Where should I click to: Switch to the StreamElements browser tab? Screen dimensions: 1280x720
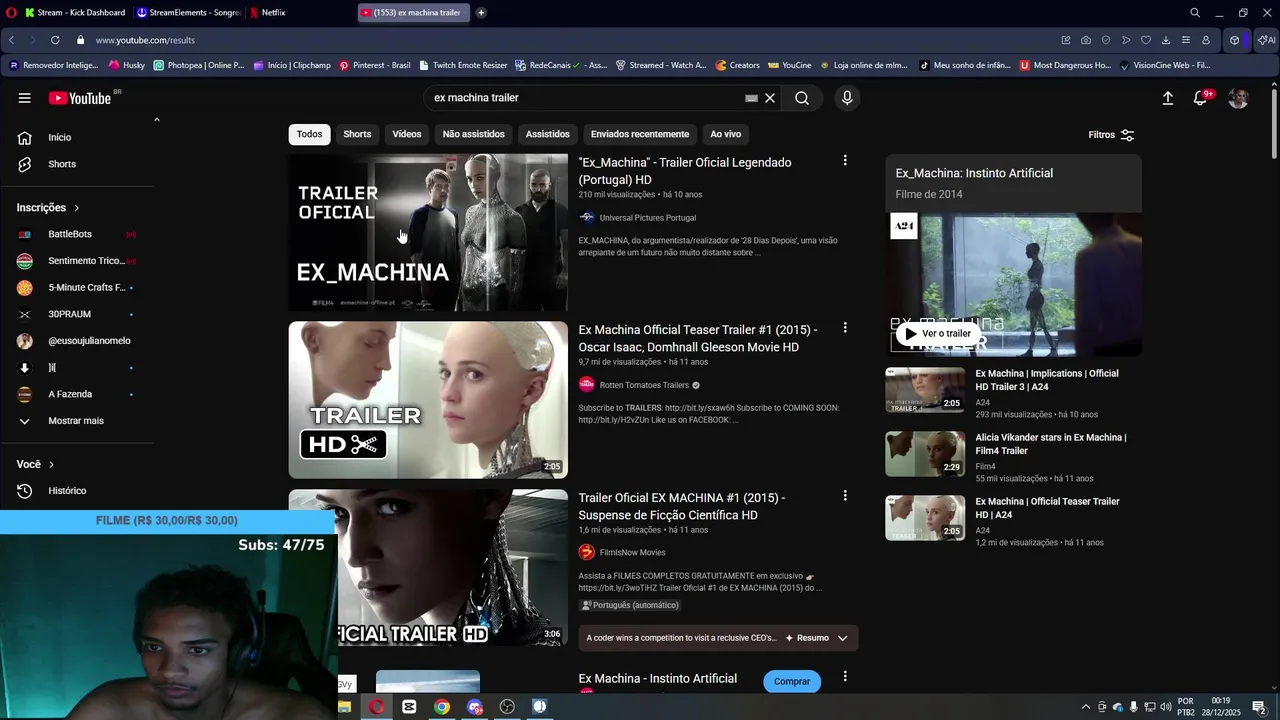click(189, 13)
